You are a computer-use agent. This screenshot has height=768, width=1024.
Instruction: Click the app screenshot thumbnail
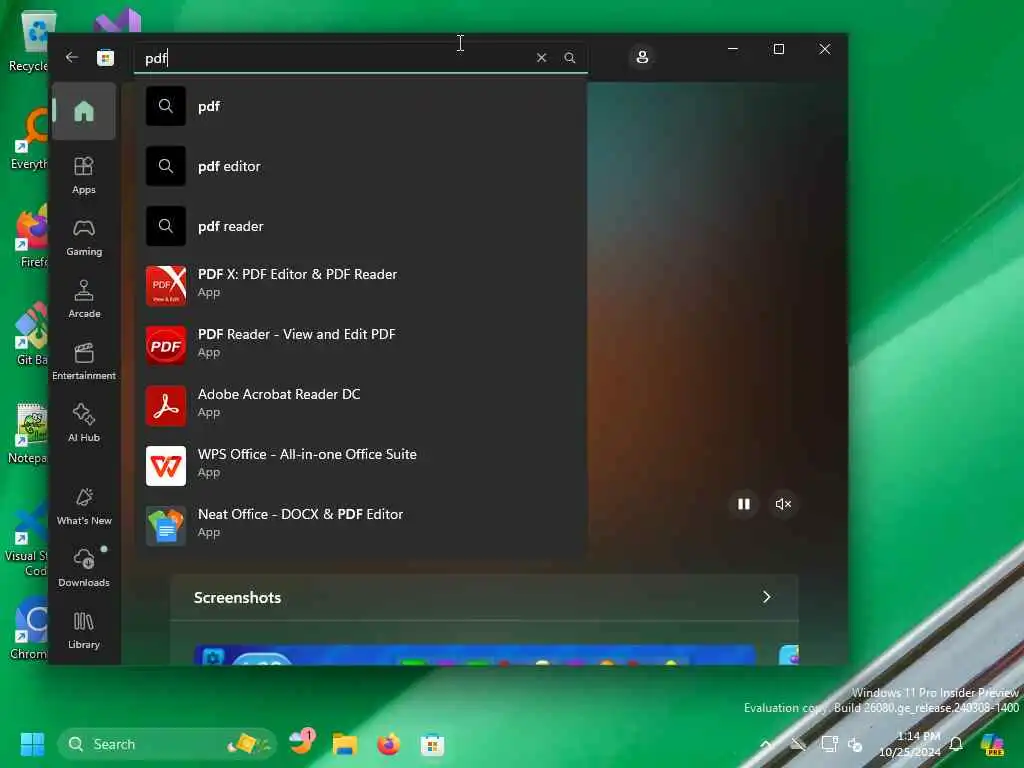[x=475, y=654]
